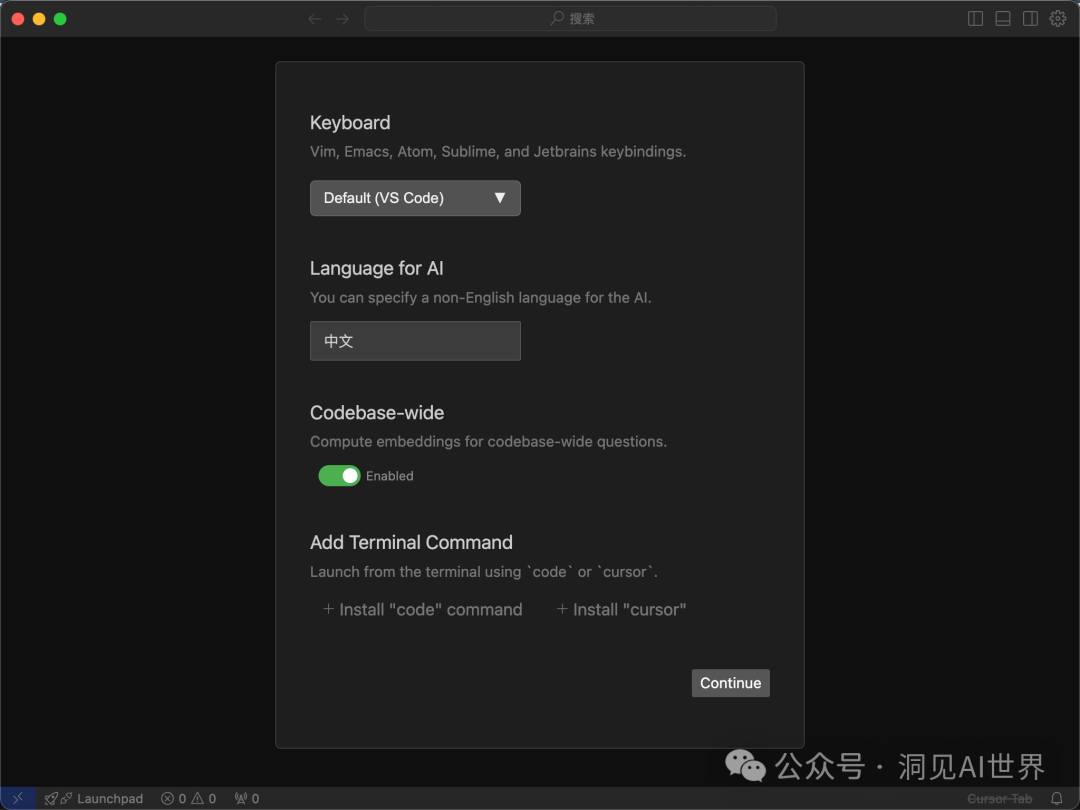Show forwarded ports indicator in status bar

pos(247,798)
